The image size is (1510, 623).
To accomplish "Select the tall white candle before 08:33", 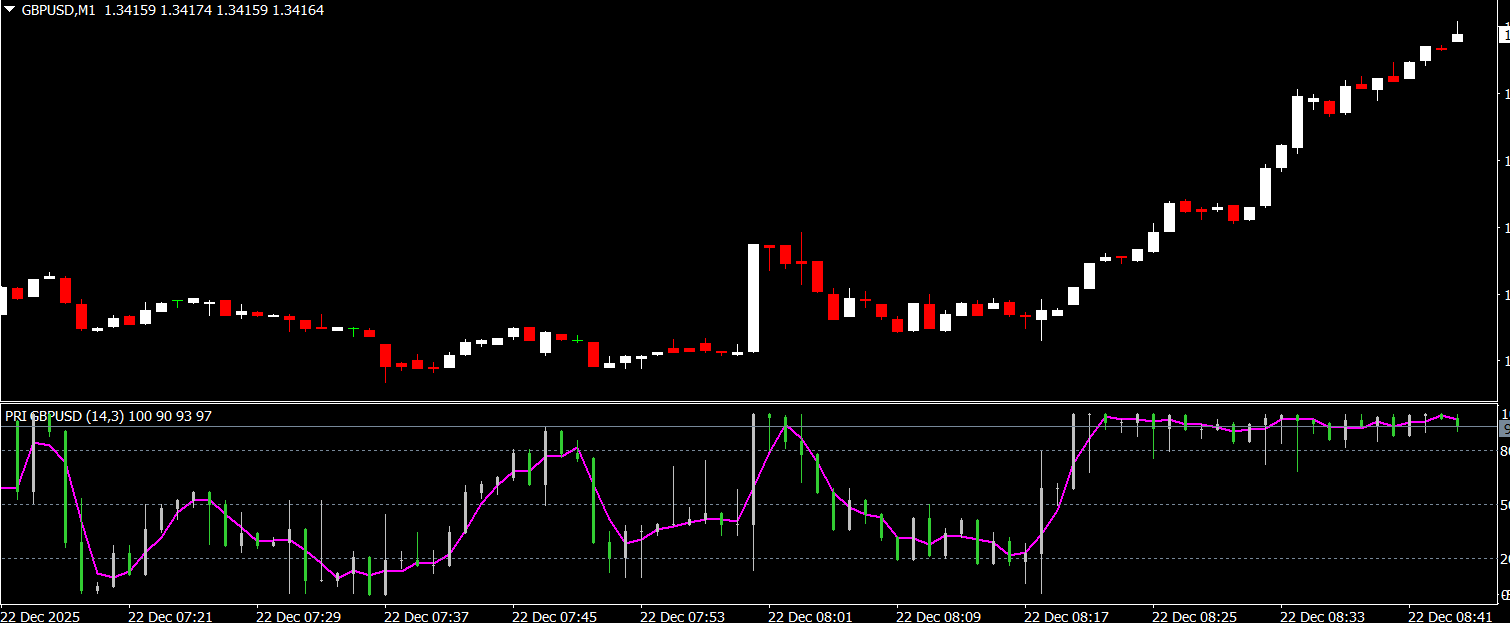I will pyautogui.click(x=1297, y=122).
